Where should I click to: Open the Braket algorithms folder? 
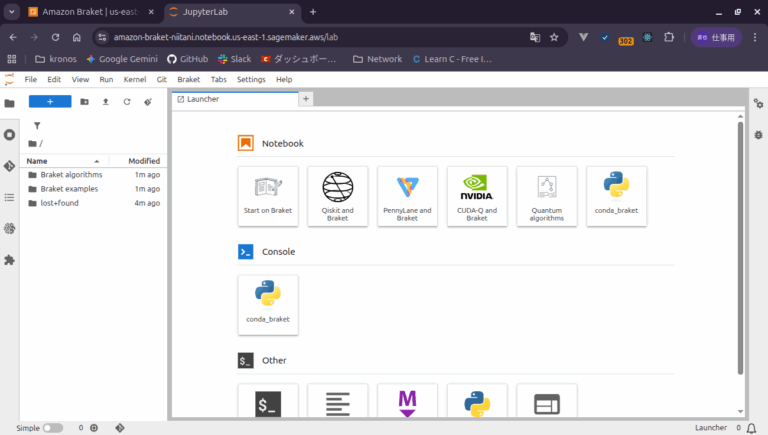coord(94,175)
